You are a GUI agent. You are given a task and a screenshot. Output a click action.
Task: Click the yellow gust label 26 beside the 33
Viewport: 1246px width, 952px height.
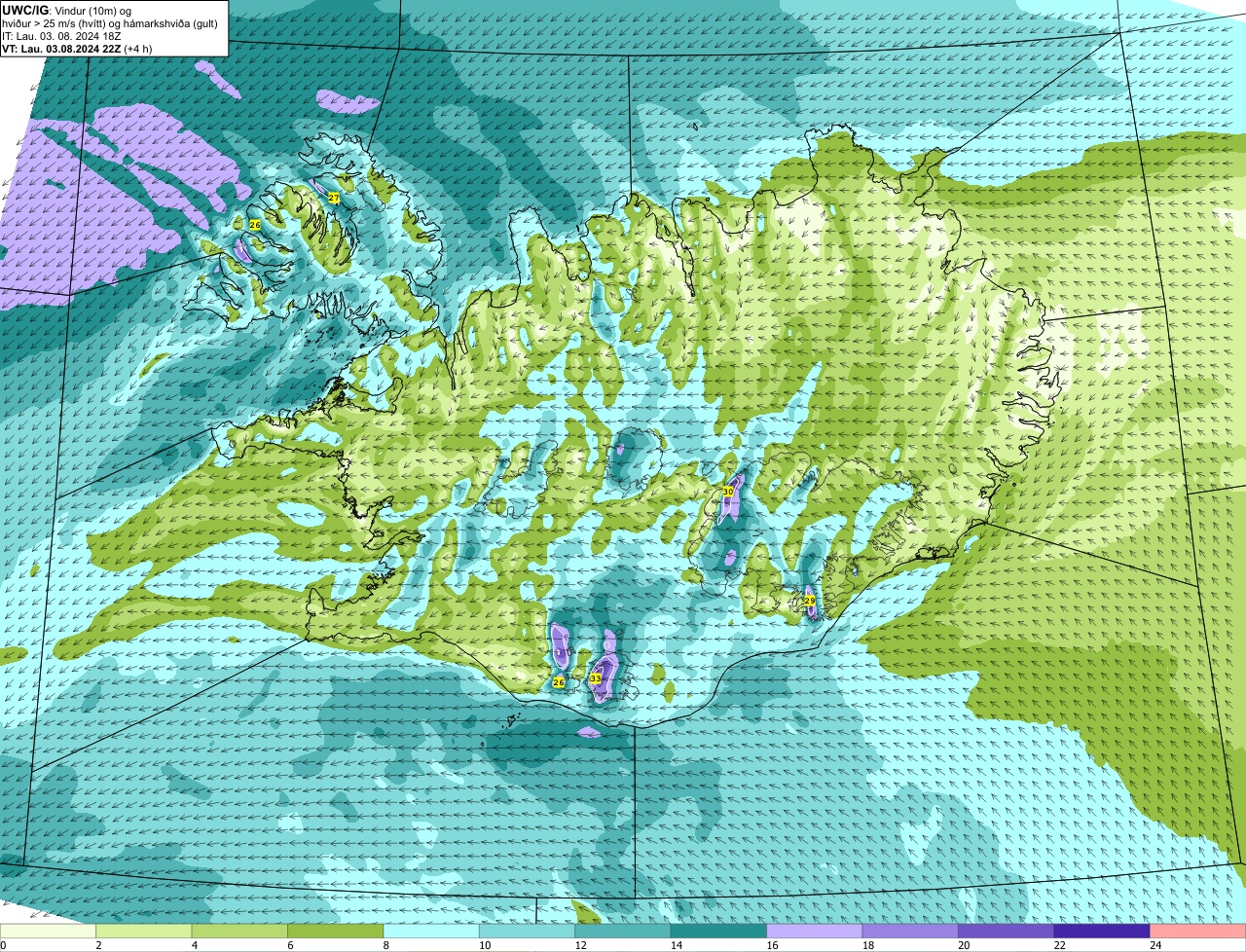tap(559, 682)
